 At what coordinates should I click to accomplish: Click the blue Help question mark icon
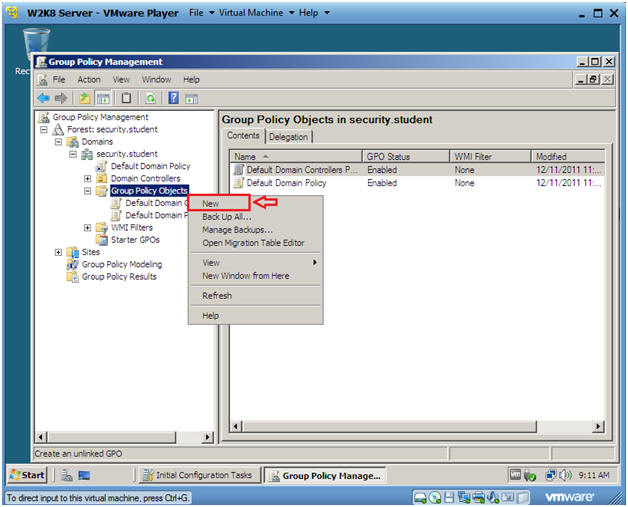(173, 98)
